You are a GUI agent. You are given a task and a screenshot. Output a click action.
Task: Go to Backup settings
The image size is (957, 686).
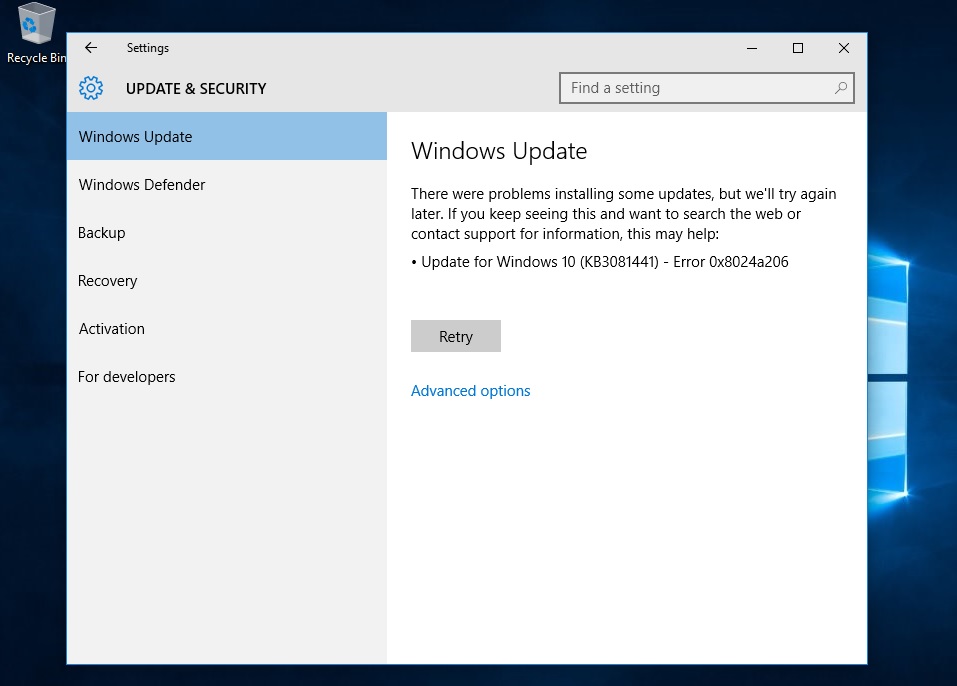(x=226, y=233)
